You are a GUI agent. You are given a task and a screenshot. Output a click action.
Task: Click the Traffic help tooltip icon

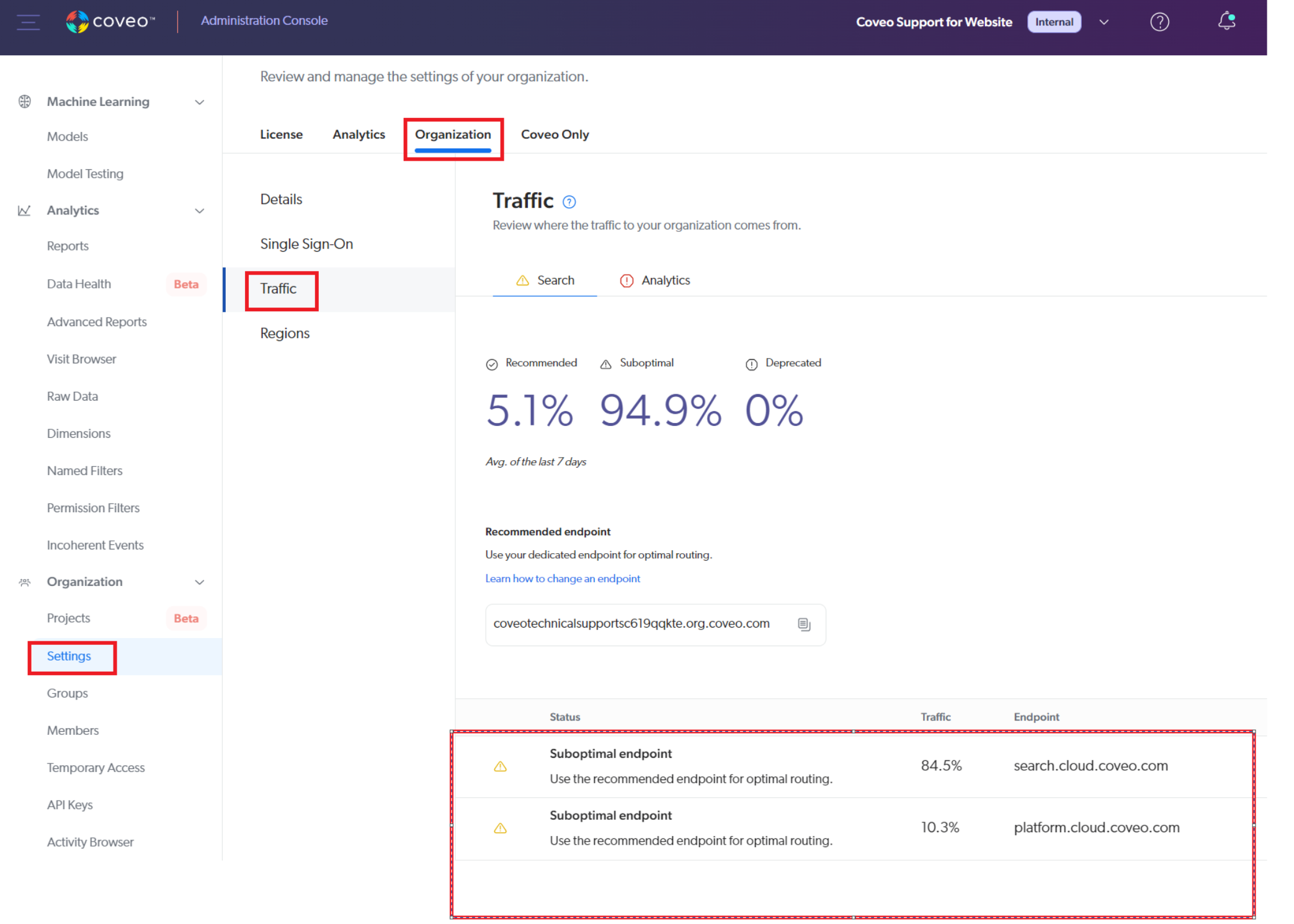(x=569, y=202)
